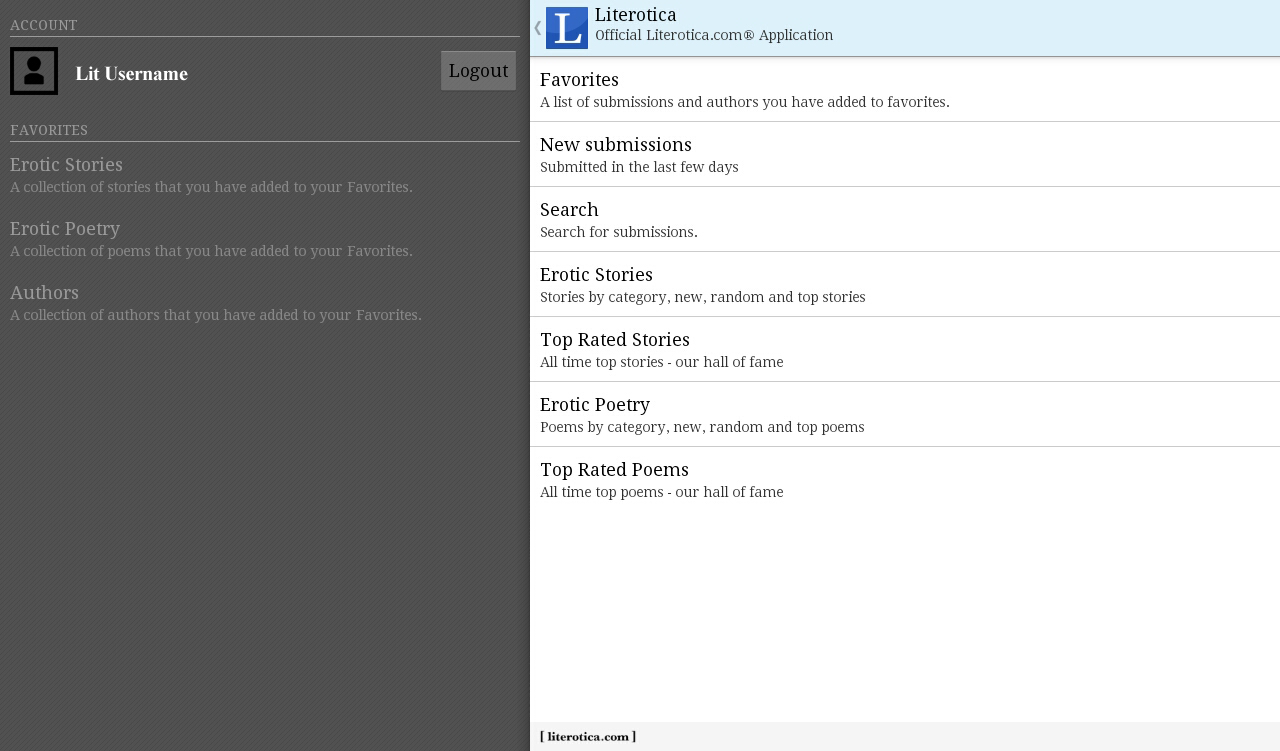Image resolution: width=1280 pixels, height=751 pixels.
Task: Open Favorites list in main menu
Action: 905,89
